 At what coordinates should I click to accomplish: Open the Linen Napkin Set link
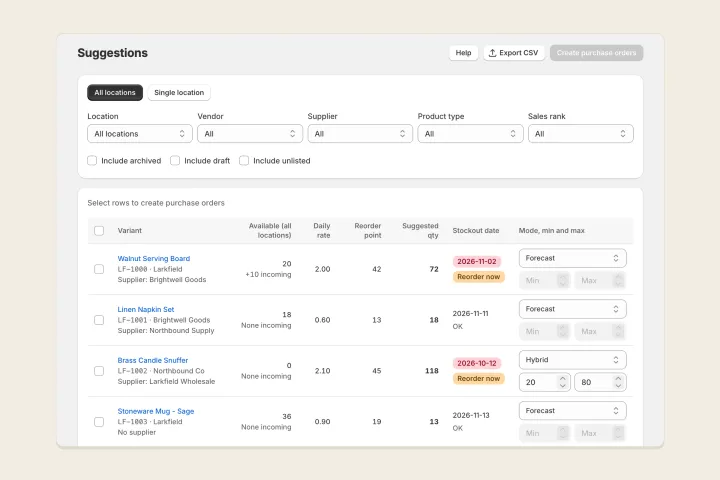pos(146,310)
